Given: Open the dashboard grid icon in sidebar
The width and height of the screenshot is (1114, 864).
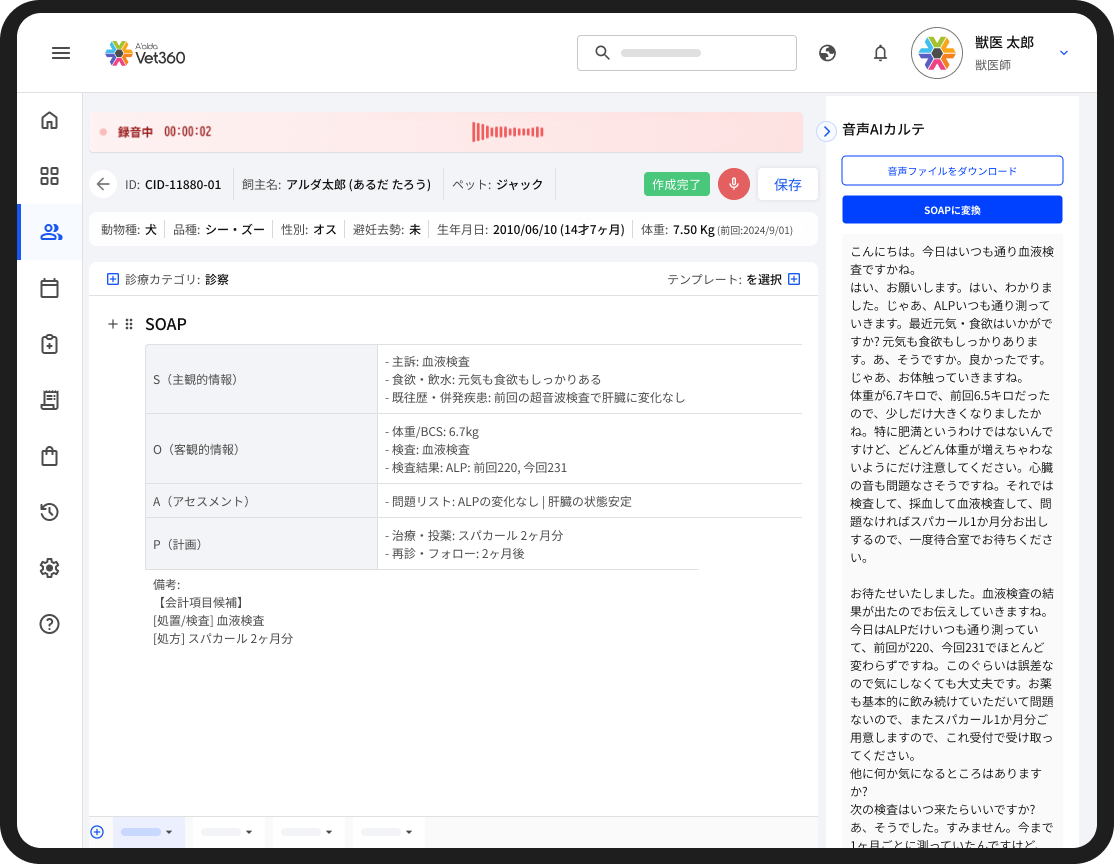Looking at the screenshot, I should point(49,176).
